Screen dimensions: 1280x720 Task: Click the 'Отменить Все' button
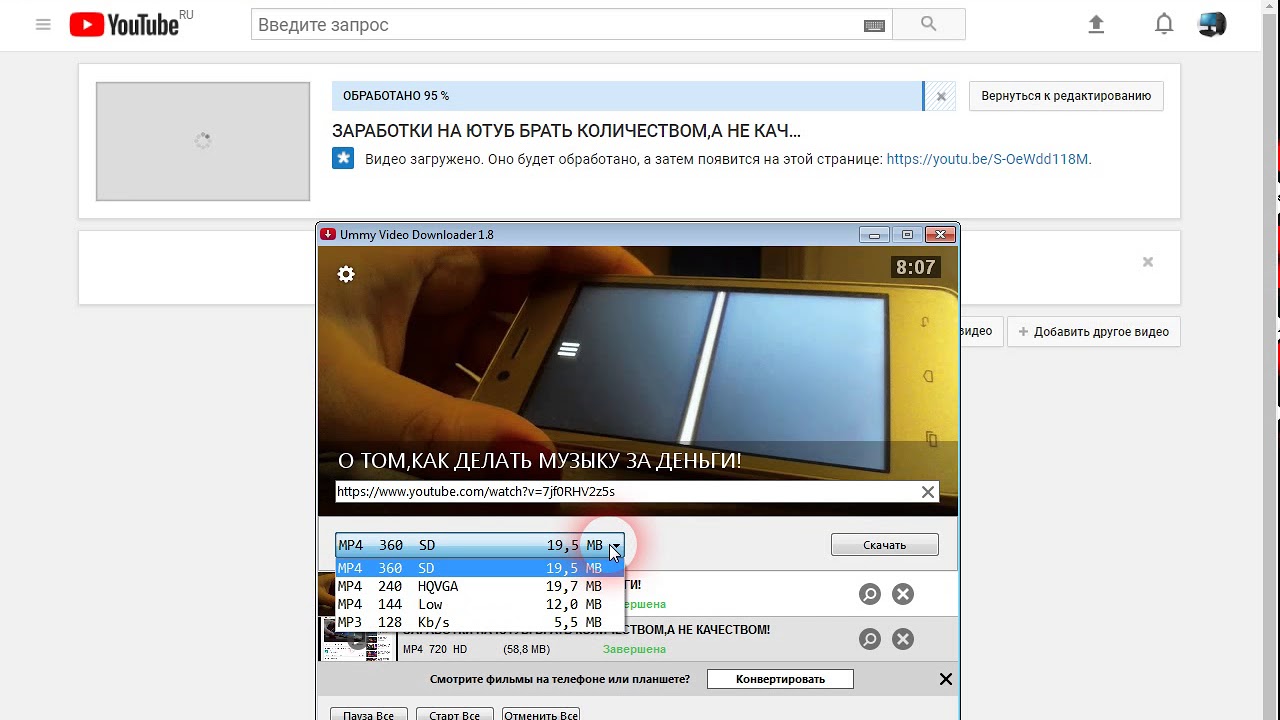541,714
